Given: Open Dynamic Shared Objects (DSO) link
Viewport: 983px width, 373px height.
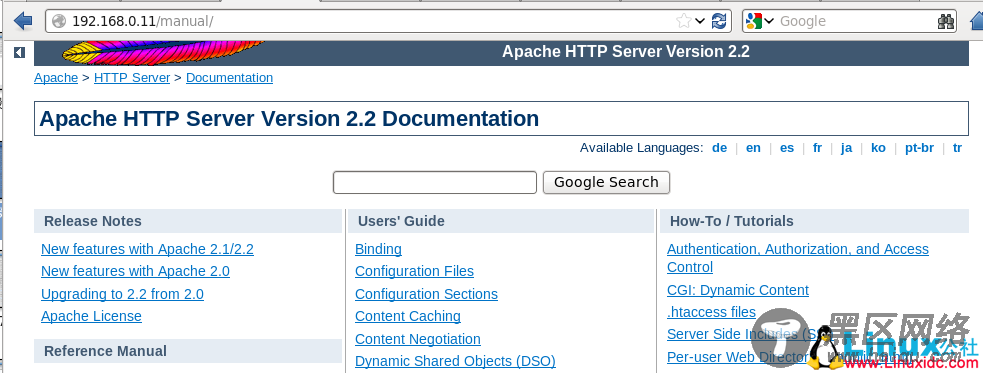Looking at the screenshot, I should coord(455,362).
